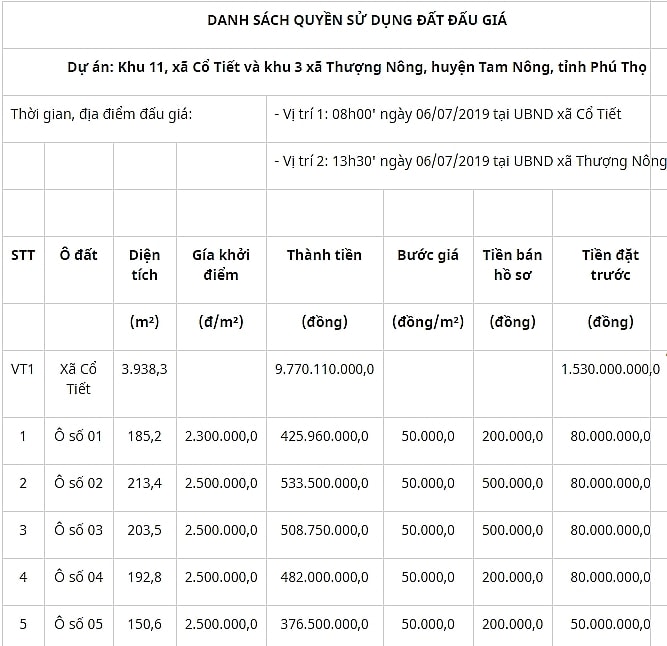Select 'Vị trí 1: 08h00' auction time line
This screenshot has width=667, height=646.
448,114
